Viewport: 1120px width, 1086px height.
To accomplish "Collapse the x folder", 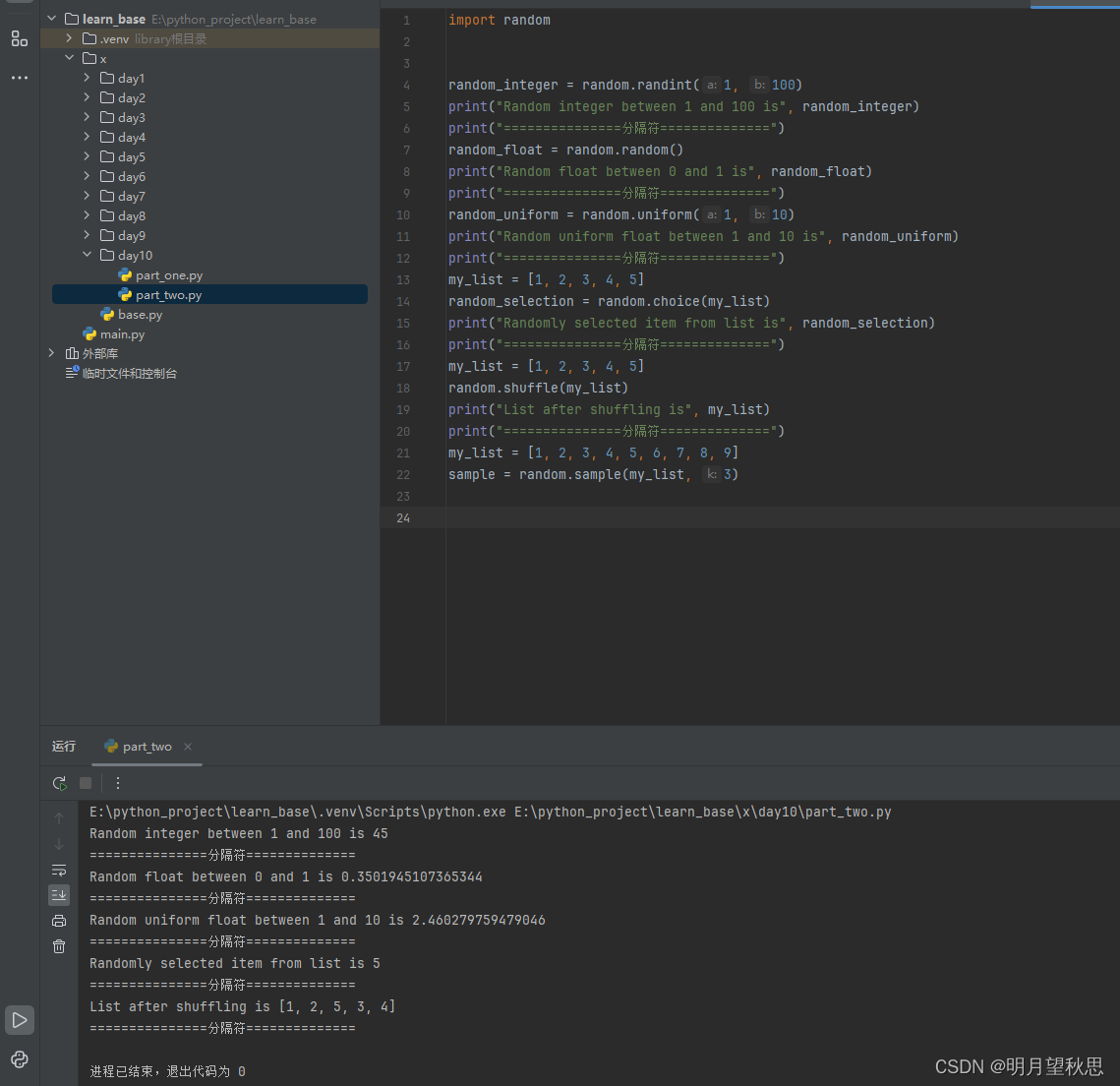I will [x=69, y=58].
